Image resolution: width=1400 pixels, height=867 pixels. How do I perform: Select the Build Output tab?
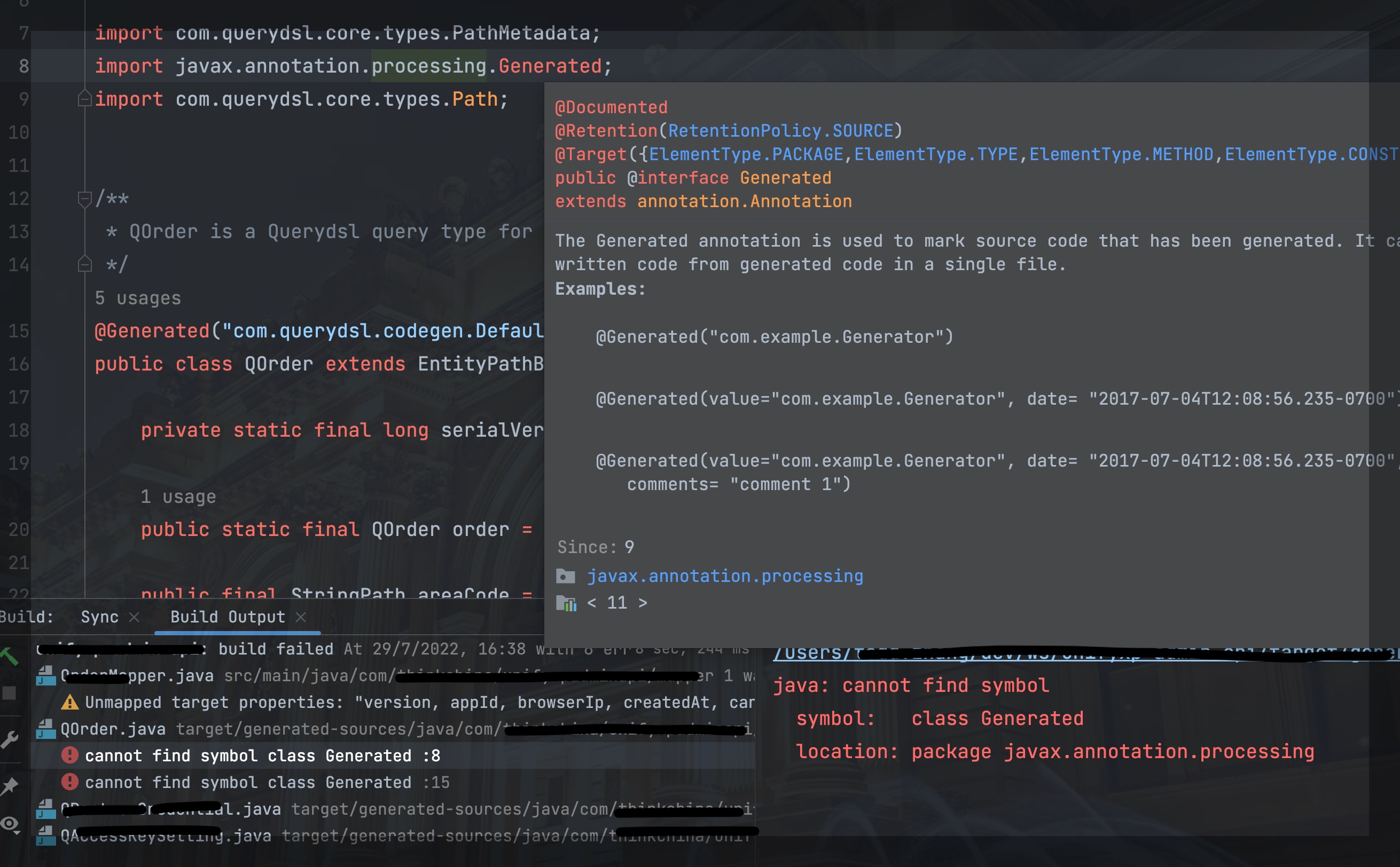coord(227,617)
